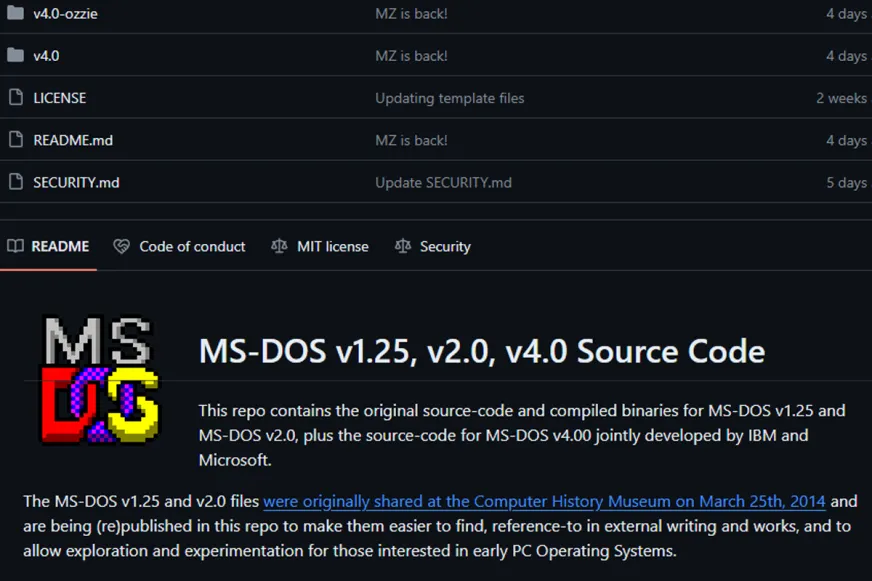Click the "2 weeks" timestamp on LICENSE
This screenshot has width=872, height=581.
click(x=841, y=98)
